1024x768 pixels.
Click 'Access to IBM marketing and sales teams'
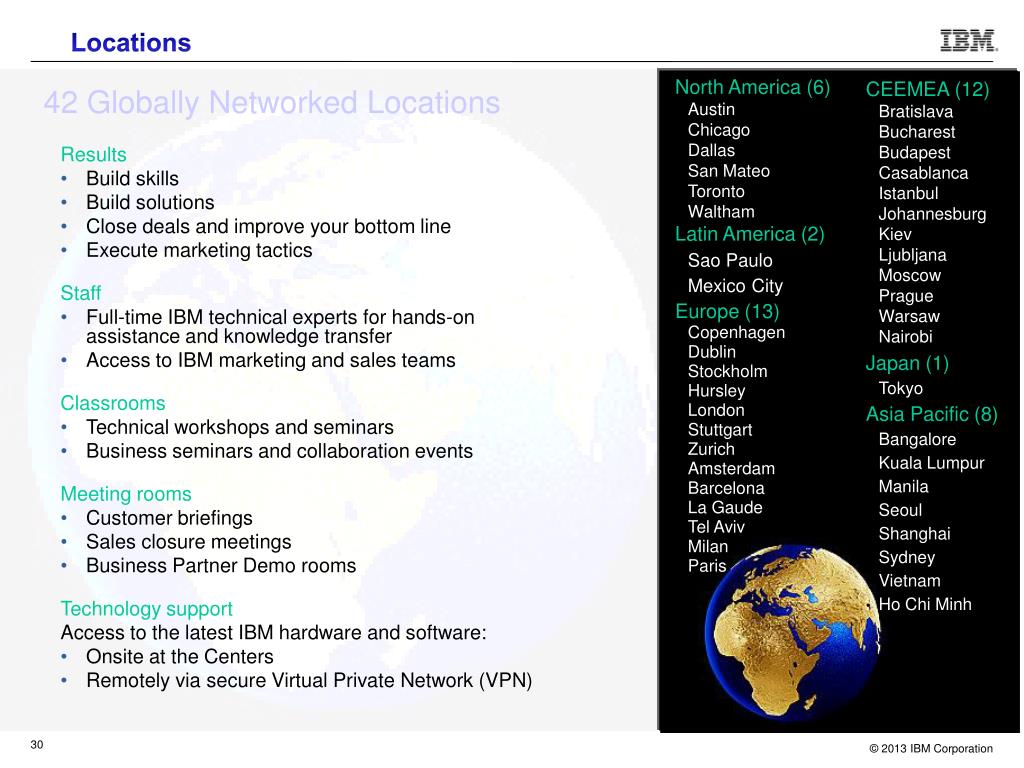[x=271, y=360]
